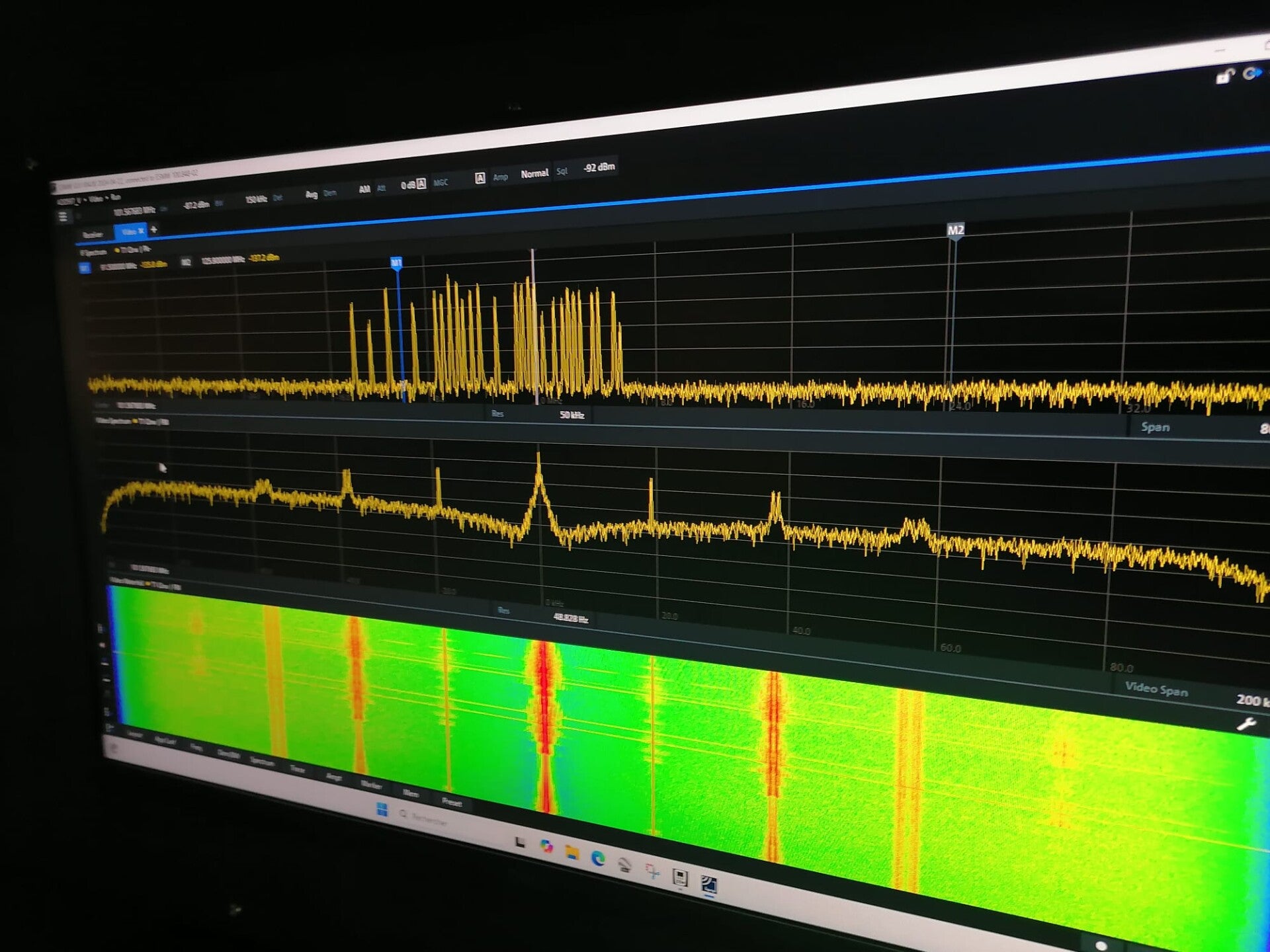Click the Windows Start button
1270x952 pixels.
pyautogui.click(x=382, y=809)
